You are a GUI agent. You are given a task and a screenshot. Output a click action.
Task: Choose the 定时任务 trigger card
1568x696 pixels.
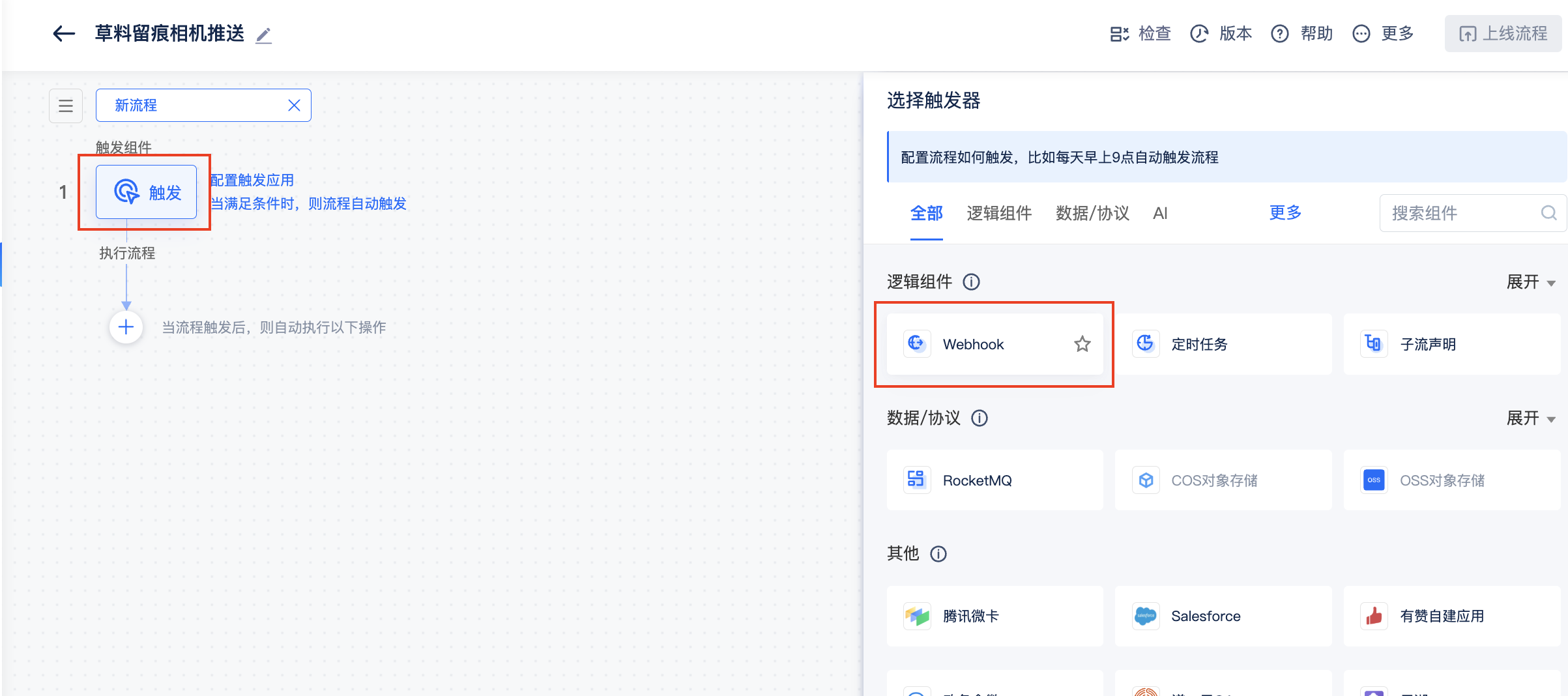[x=1223, y=344]
